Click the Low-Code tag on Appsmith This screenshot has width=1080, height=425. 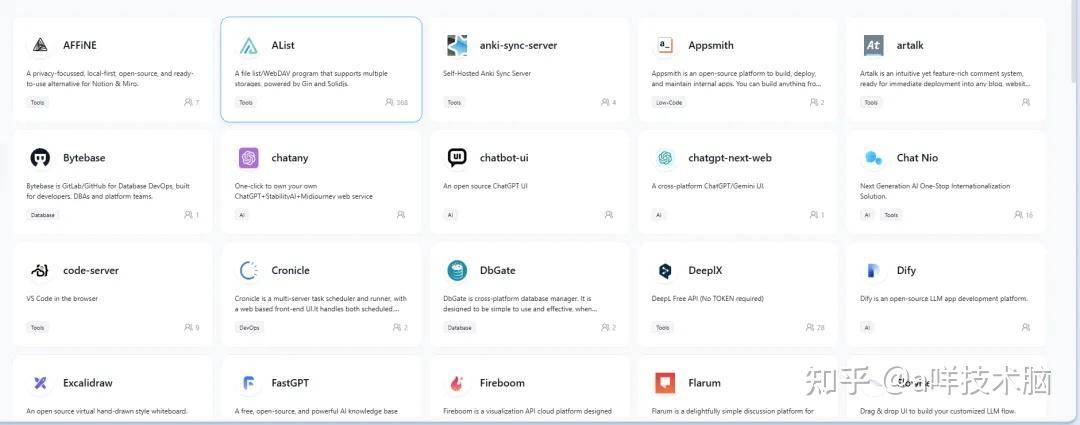669,103
